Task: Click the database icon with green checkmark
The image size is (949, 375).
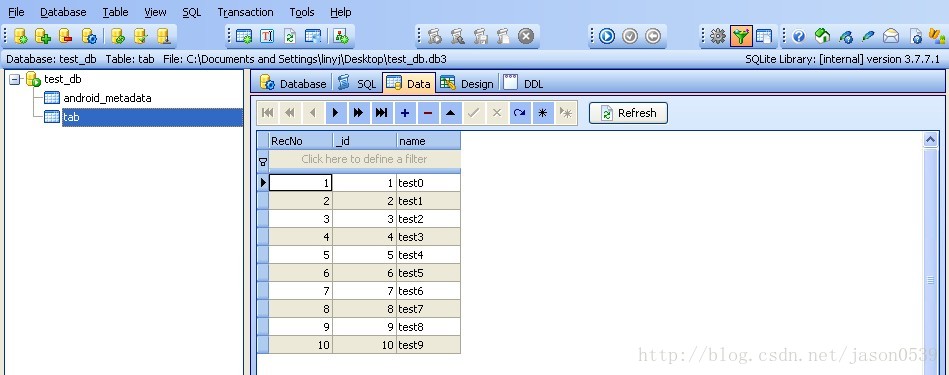Action: click(140, 36)
